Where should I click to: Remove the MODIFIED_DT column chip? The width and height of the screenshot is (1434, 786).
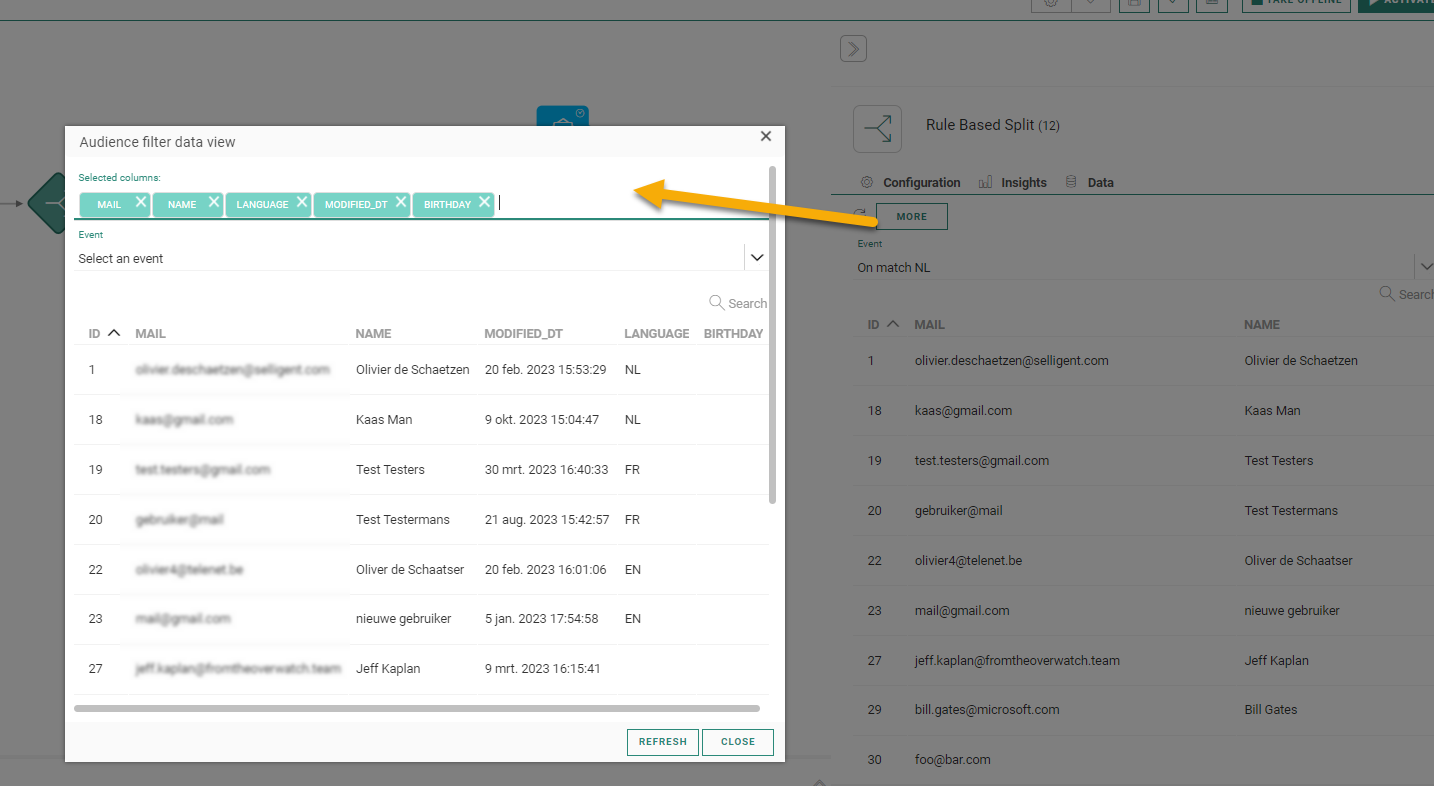[401, 202]
